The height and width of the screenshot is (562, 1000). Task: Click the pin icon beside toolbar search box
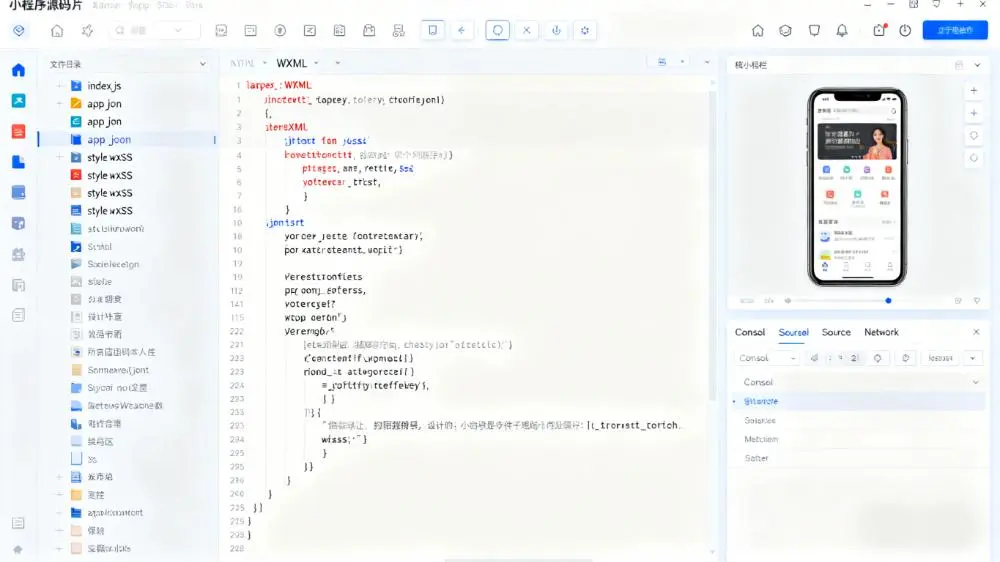click(x=87, y=31)
